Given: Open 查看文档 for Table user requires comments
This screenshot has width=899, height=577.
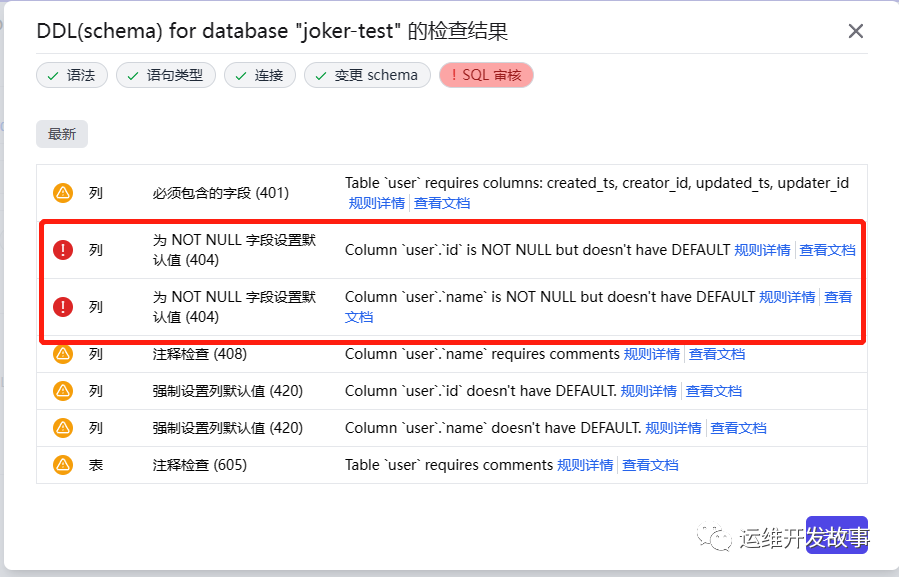Looking at the screenshot, I should pos(650,465).
